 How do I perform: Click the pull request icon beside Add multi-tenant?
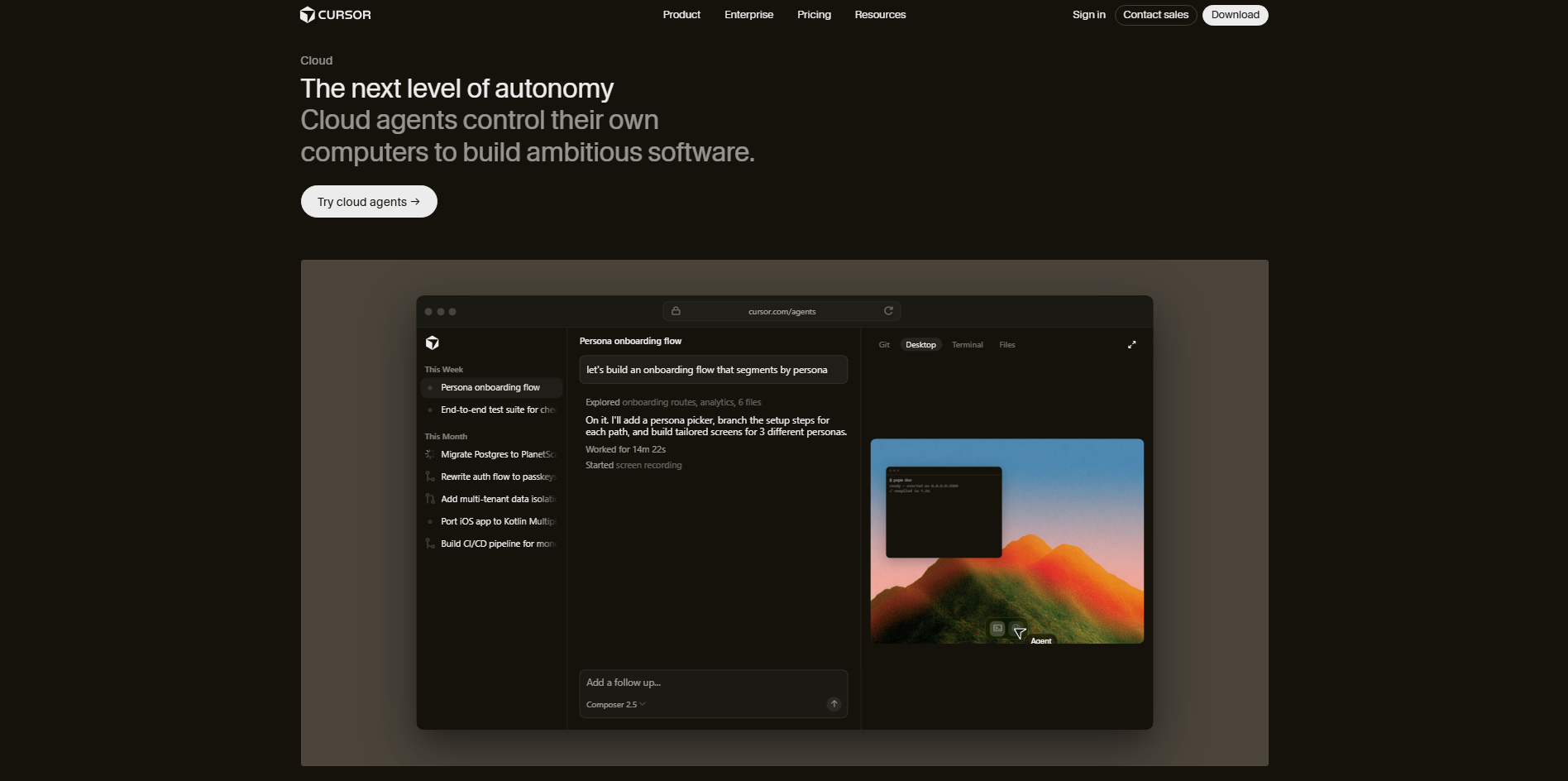[x=430, y=499]
